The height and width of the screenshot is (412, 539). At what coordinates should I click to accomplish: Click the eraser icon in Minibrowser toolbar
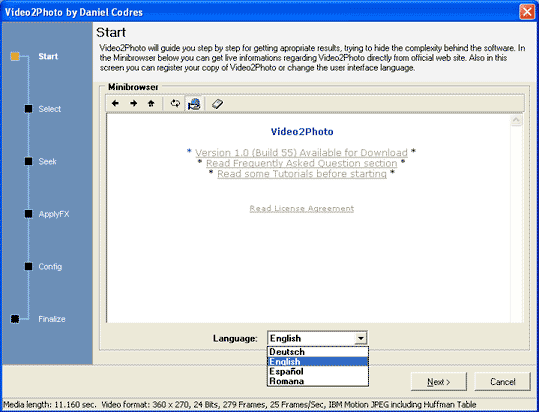(x=217, y=103)
